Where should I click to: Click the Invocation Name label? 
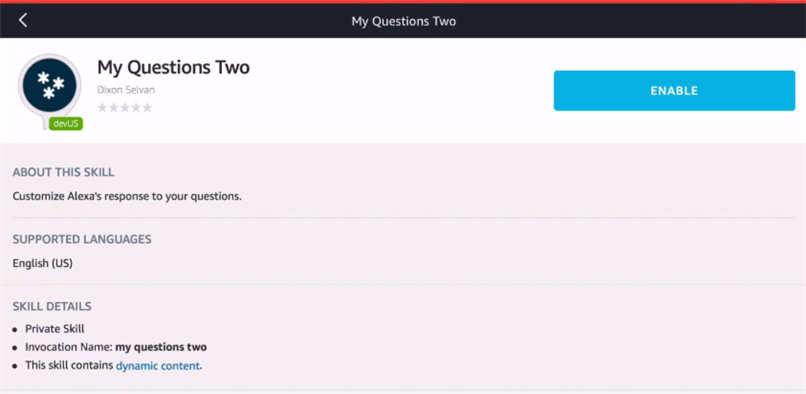click(x=69, y=347)
